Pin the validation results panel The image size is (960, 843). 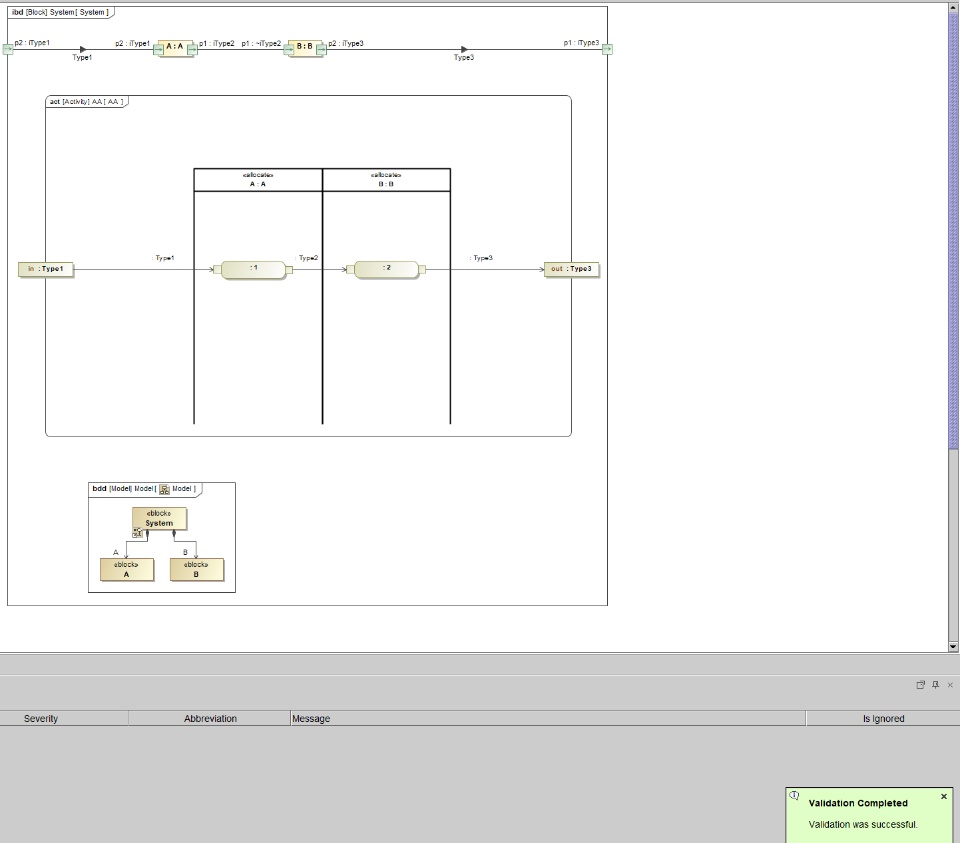coord(936,685)
